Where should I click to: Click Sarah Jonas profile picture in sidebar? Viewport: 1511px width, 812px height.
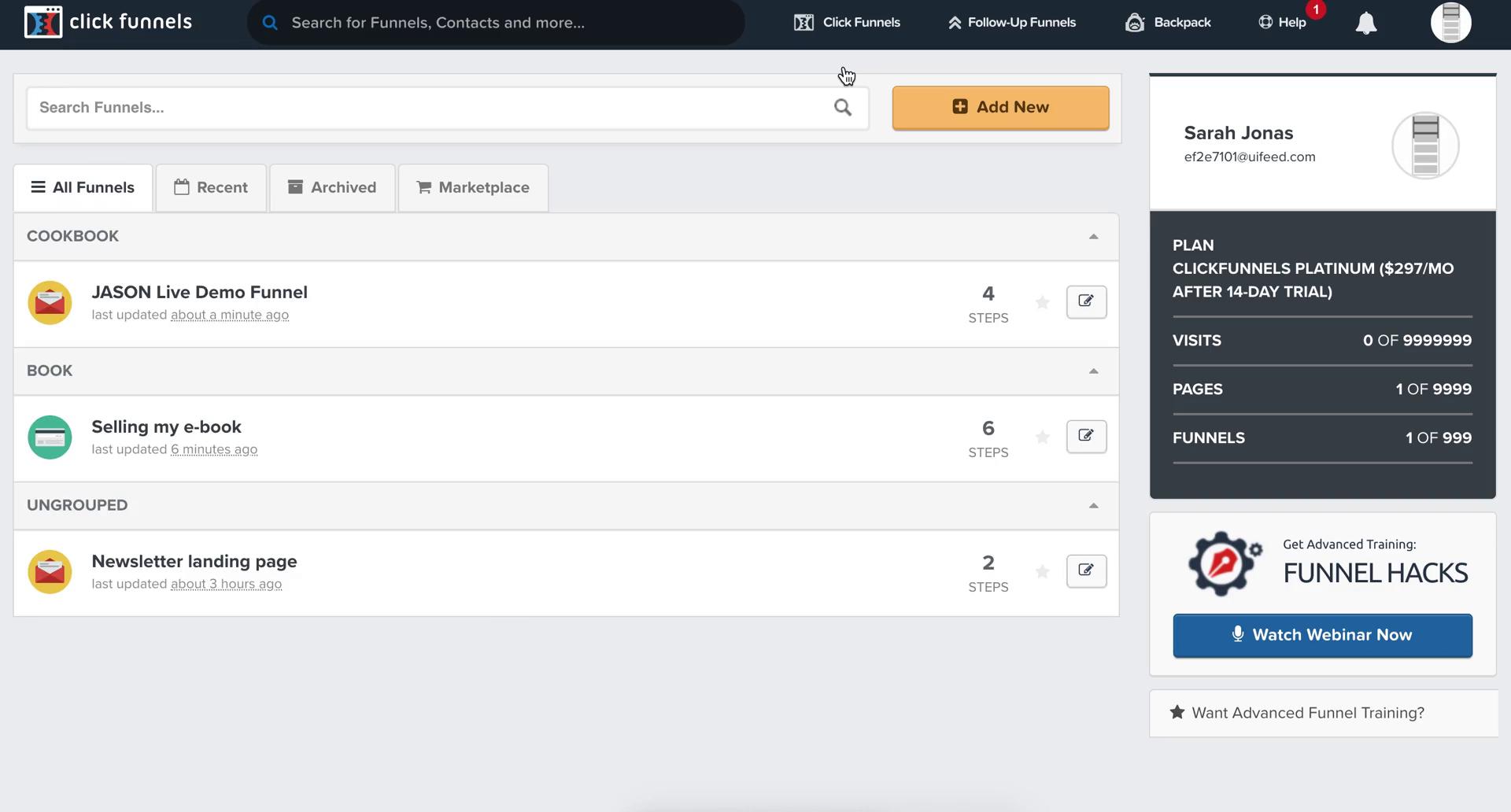(x=1425, y=146)
